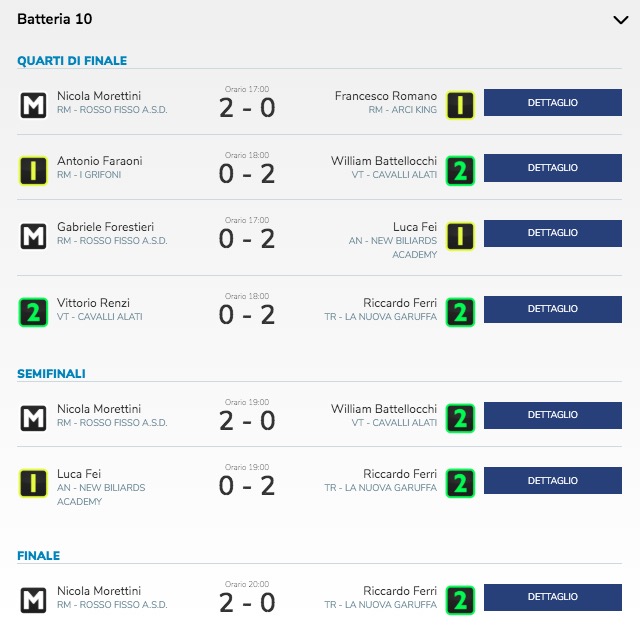Open Dettaglio for Morettini vs Romano match
Screen dimensions: 640x636
553,102
